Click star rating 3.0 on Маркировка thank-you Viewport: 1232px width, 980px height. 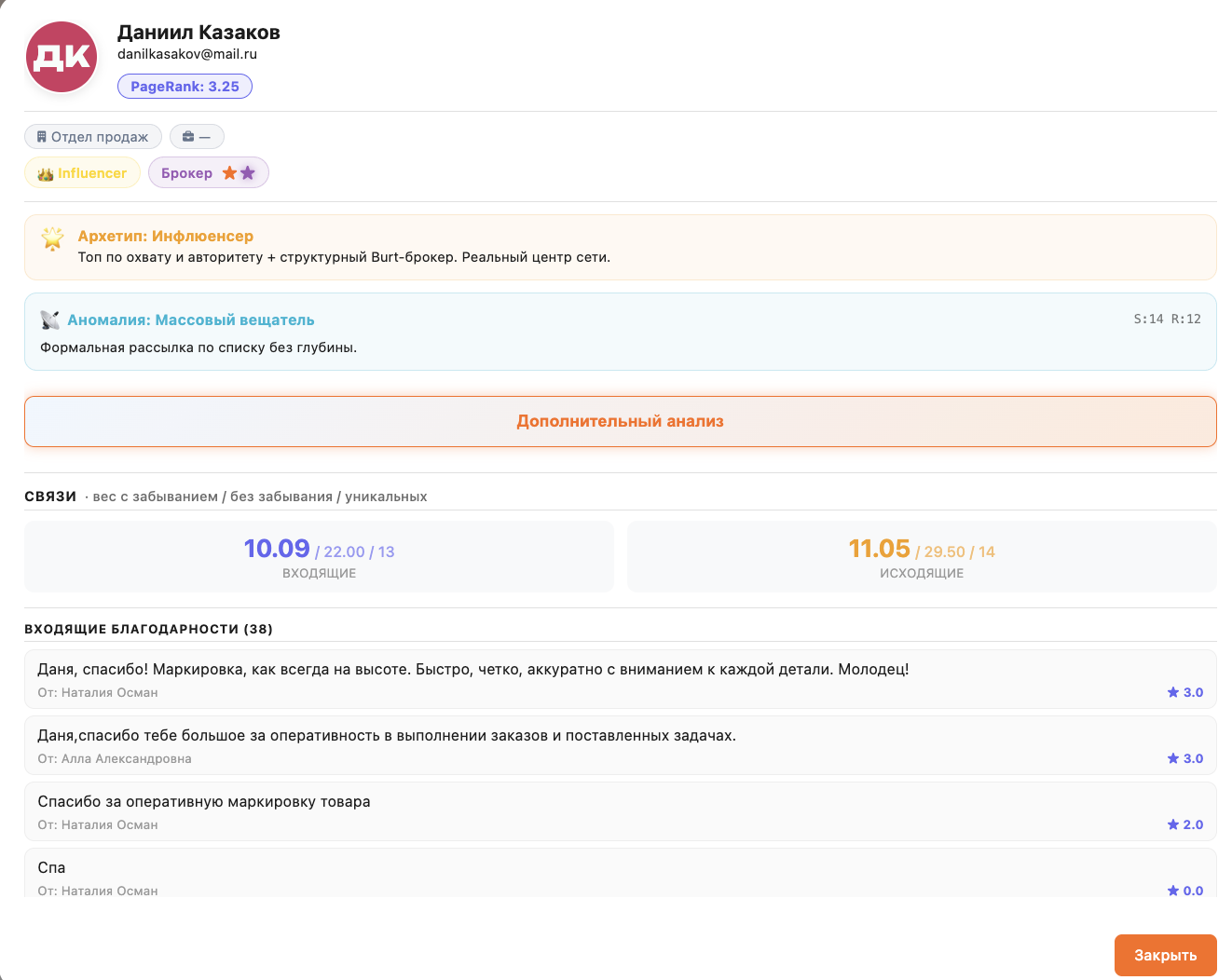pyautogui.click(x=1184, y=692)
